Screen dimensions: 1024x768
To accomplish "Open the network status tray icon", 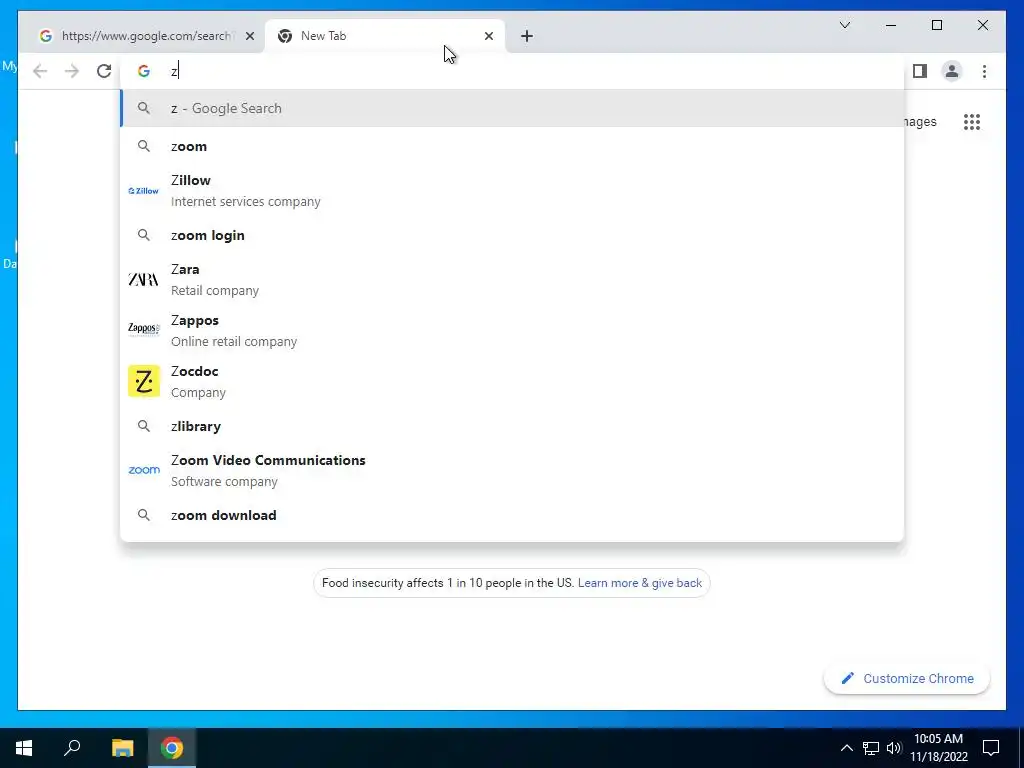I will (x=871, y=748).
